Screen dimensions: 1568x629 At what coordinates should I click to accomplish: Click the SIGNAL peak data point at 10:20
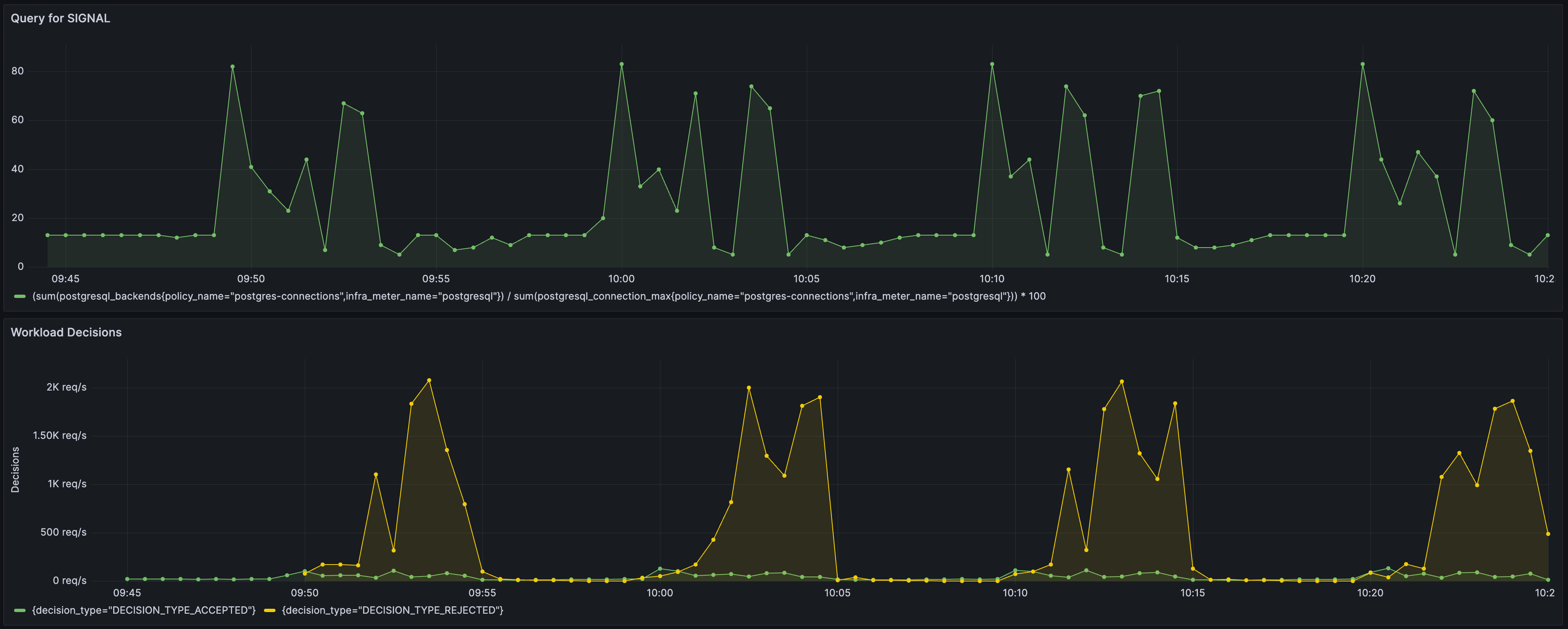1362,64
